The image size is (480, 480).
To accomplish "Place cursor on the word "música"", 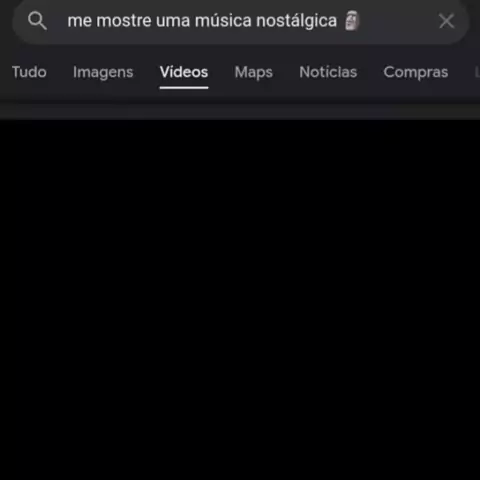I will [223, 21].
